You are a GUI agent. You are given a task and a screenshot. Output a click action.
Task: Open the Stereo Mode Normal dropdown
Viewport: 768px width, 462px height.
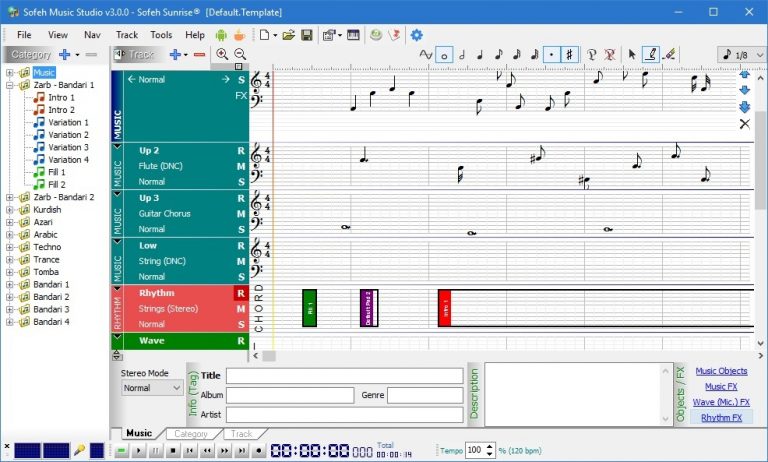coord(152,388)
